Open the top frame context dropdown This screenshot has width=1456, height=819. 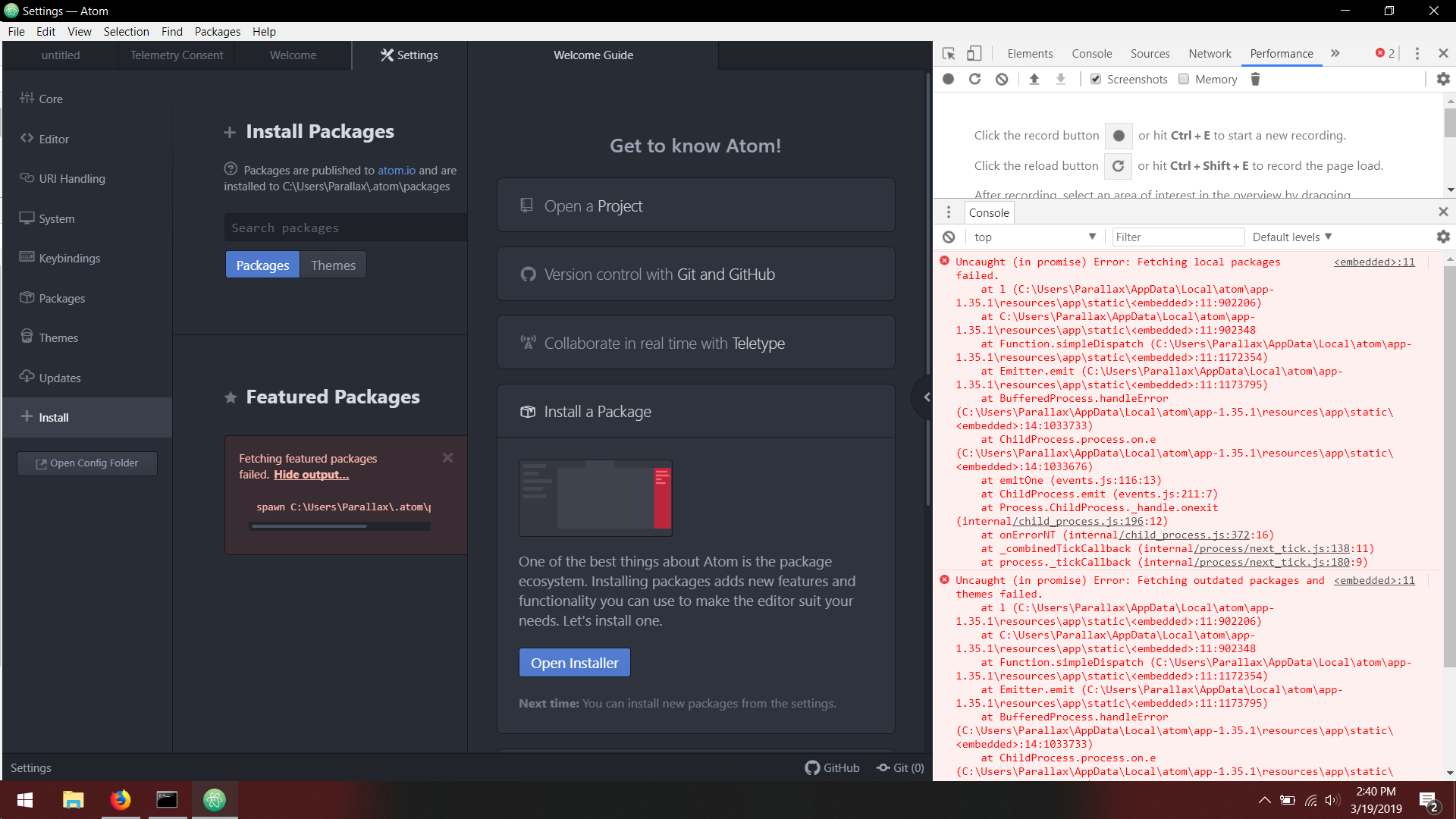1034,237
